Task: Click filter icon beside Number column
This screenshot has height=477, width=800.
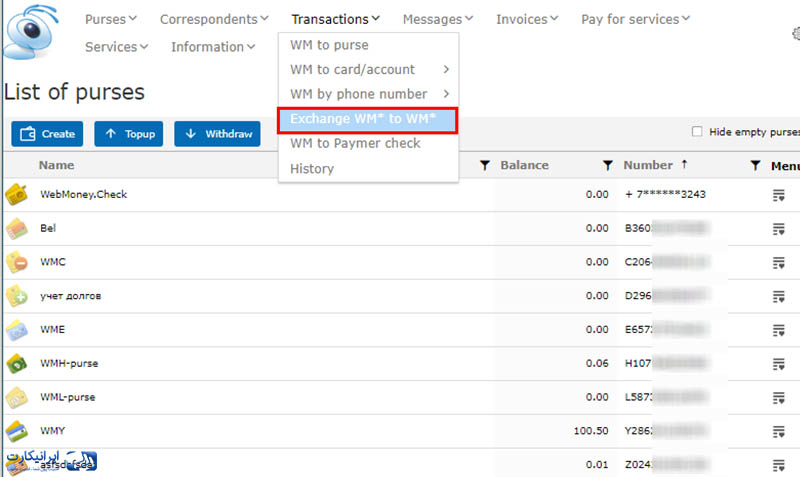Action: click(607, 165)
